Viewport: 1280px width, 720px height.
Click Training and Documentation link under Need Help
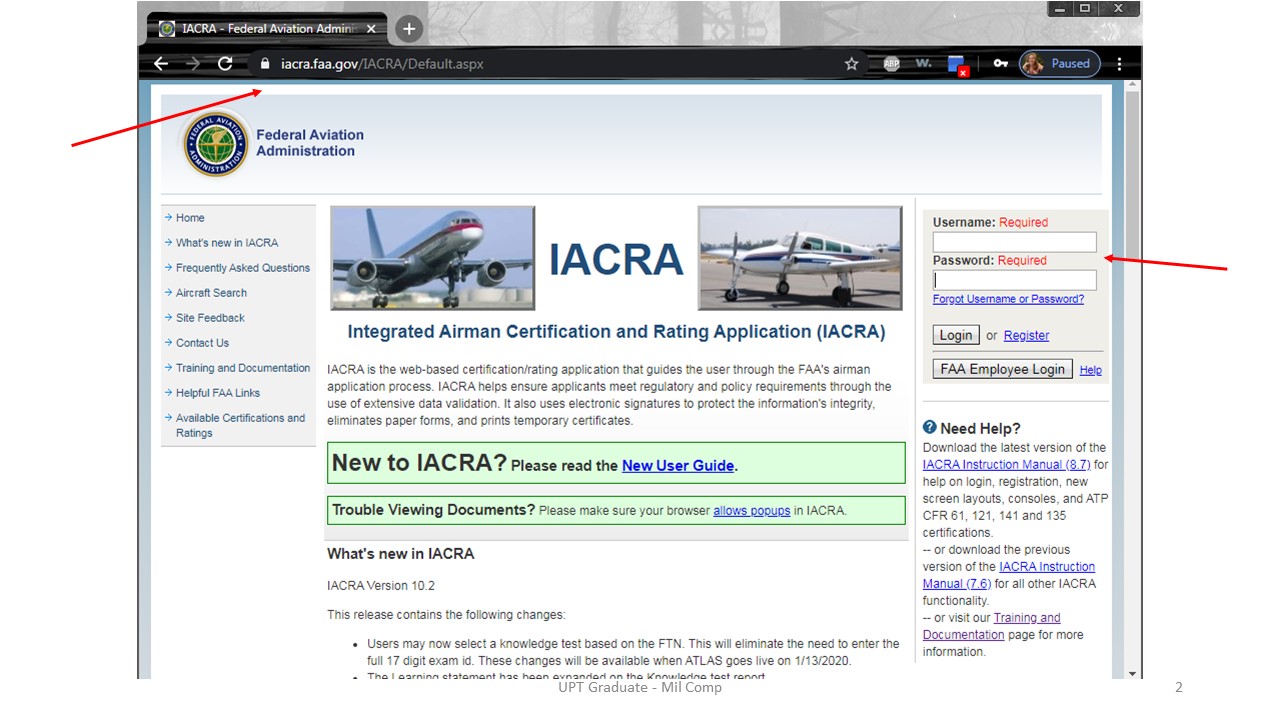[x=991, y=626]
